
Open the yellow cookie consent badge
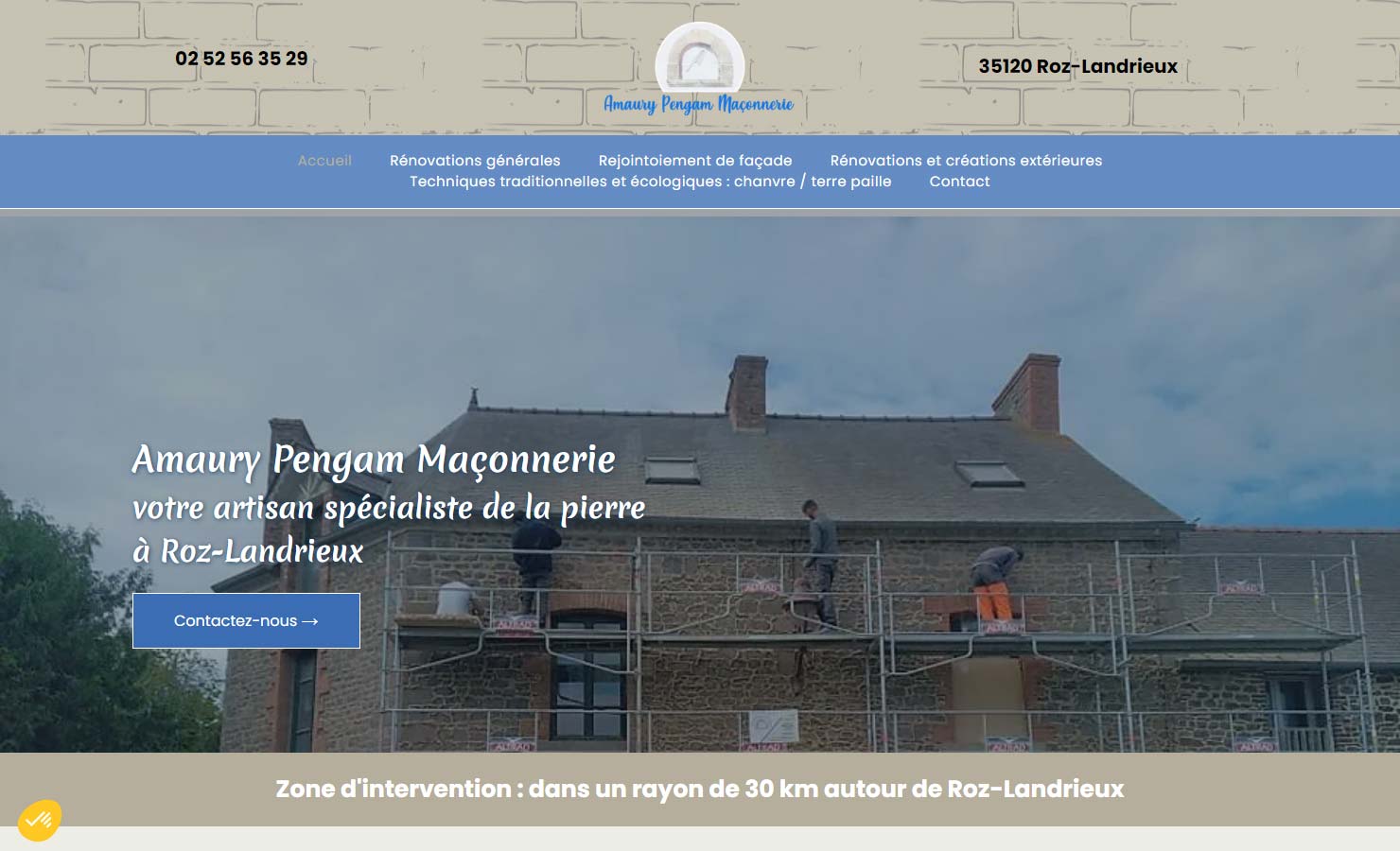pos(39,820)
